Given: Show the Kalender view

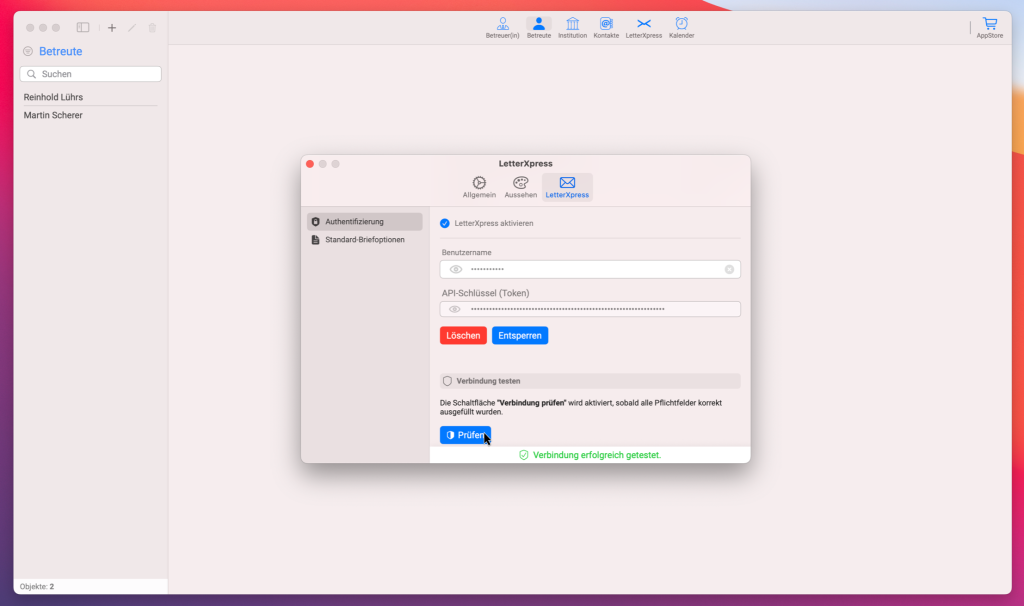Looking at the screenshot, I should pyautogui.click(x=681, y=28).
